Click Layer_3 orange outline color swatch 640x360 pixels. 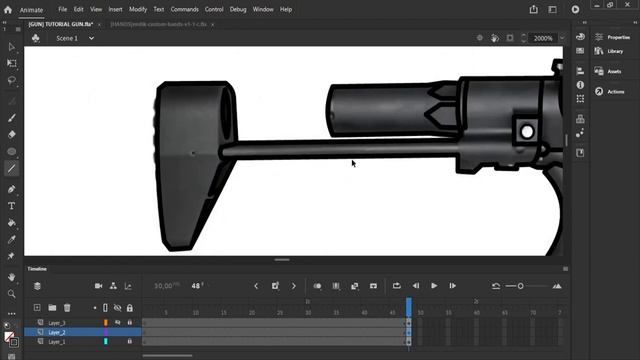[x=106, y=322]
